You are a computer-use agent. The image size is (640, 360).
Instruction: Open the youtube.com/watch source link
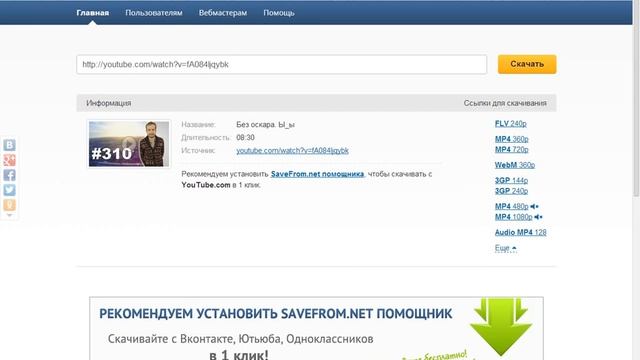pyautogui.click(x=292, y=151)
